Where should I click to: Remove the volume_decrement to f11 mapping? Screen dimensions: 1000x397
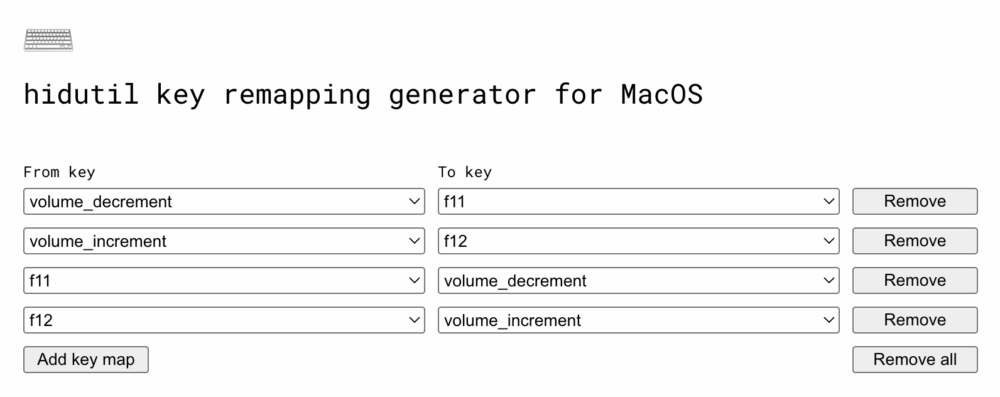[x=915, y=202]
